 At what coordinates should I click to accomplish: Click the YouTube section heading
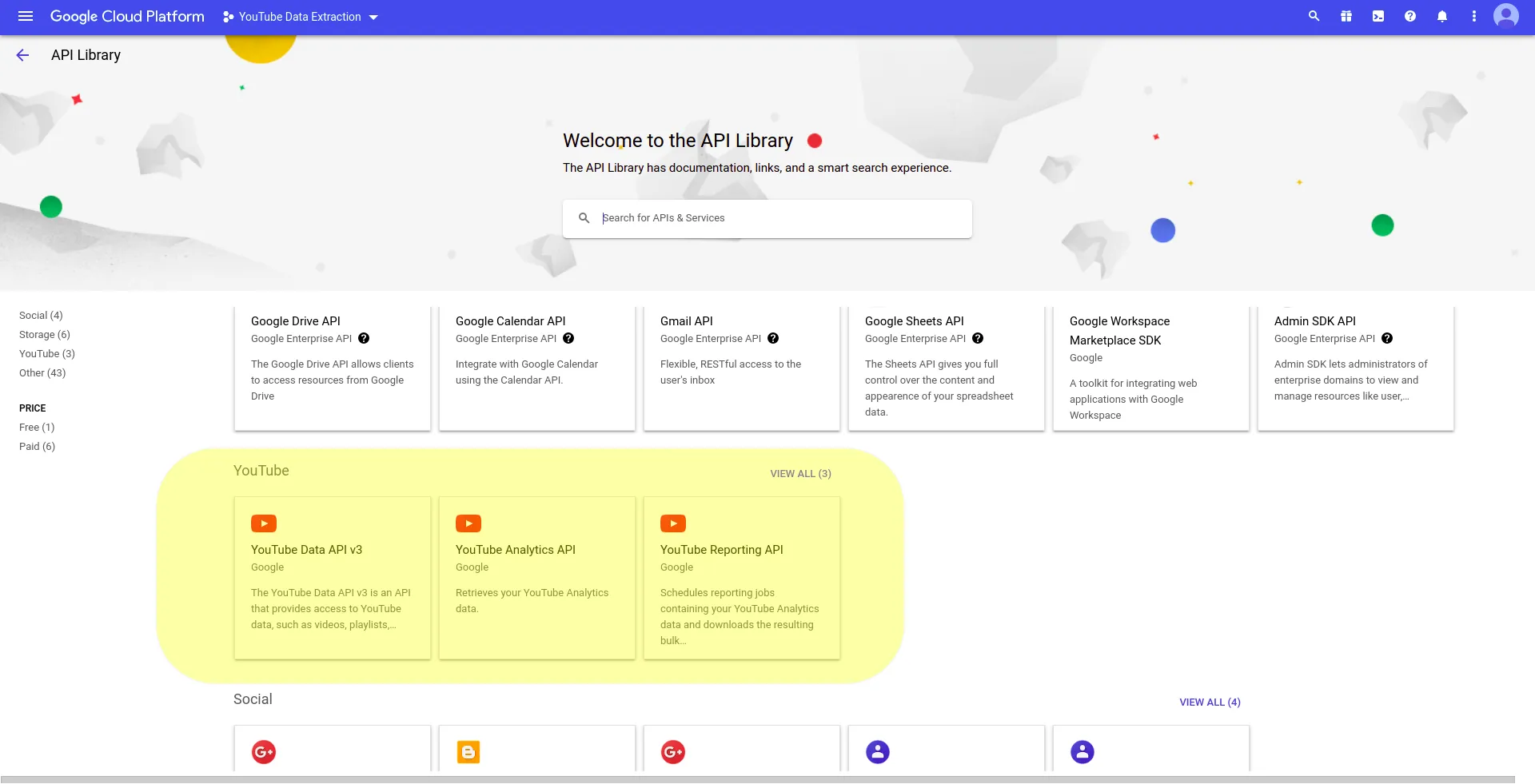point(261,471)
